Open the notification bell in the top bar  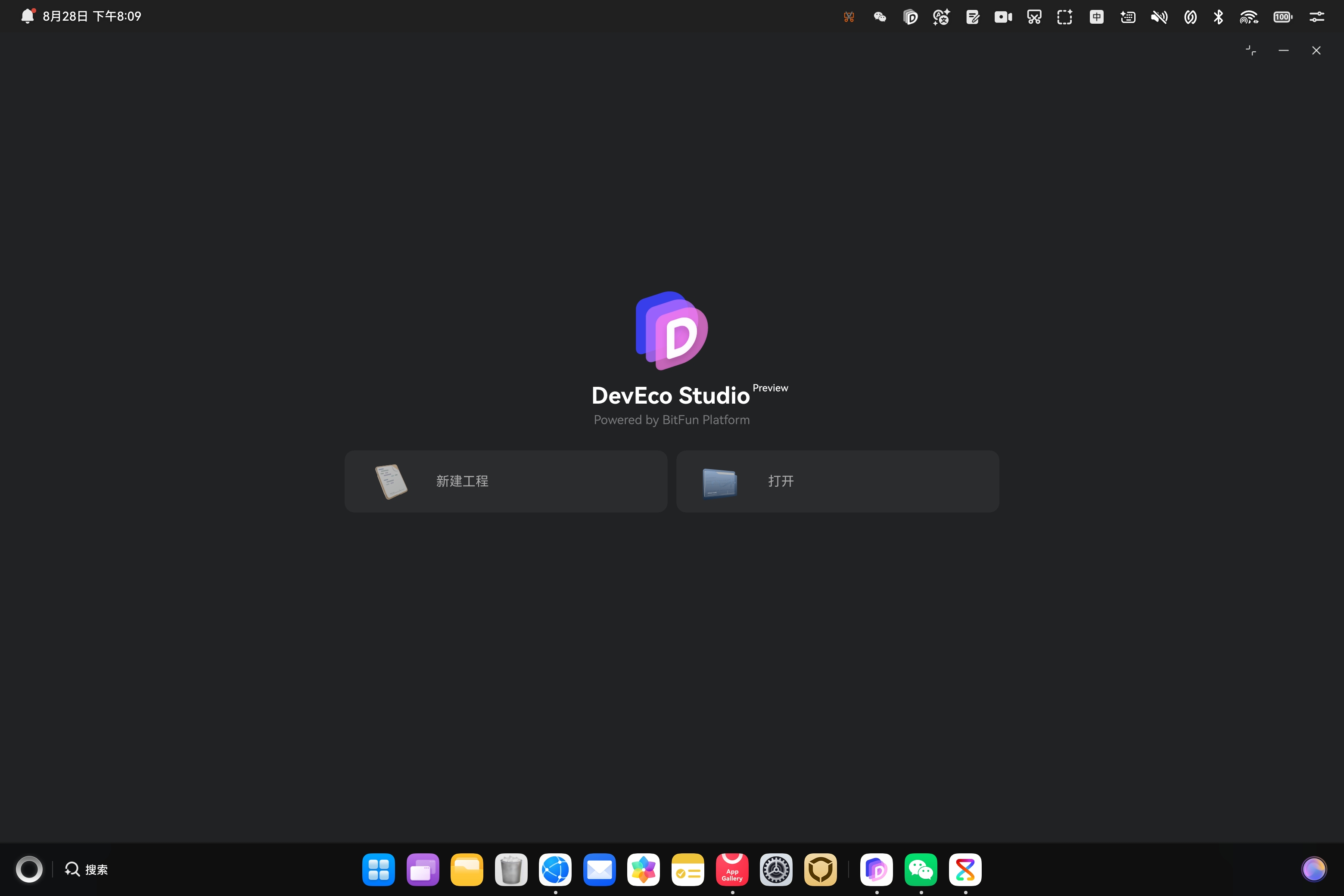click(x=28, y=16)
